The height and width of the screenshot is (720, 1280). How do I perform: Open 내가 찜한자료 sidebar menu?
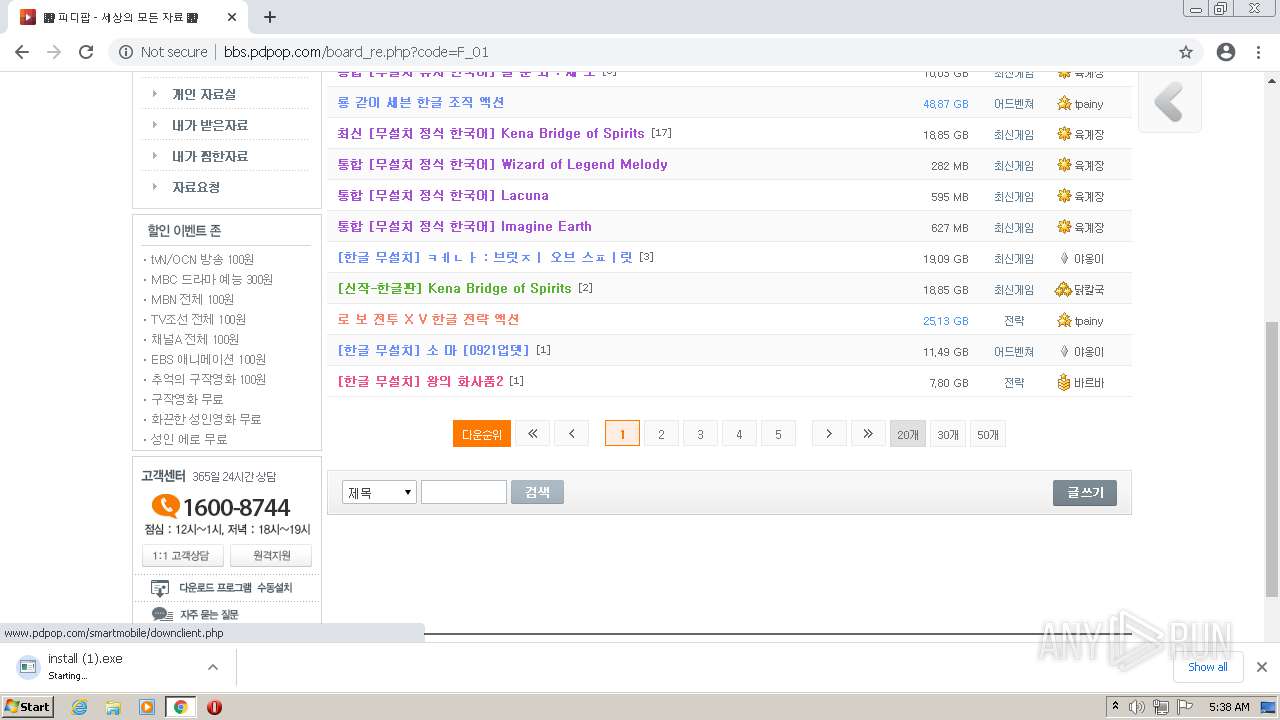click(210, 156)
